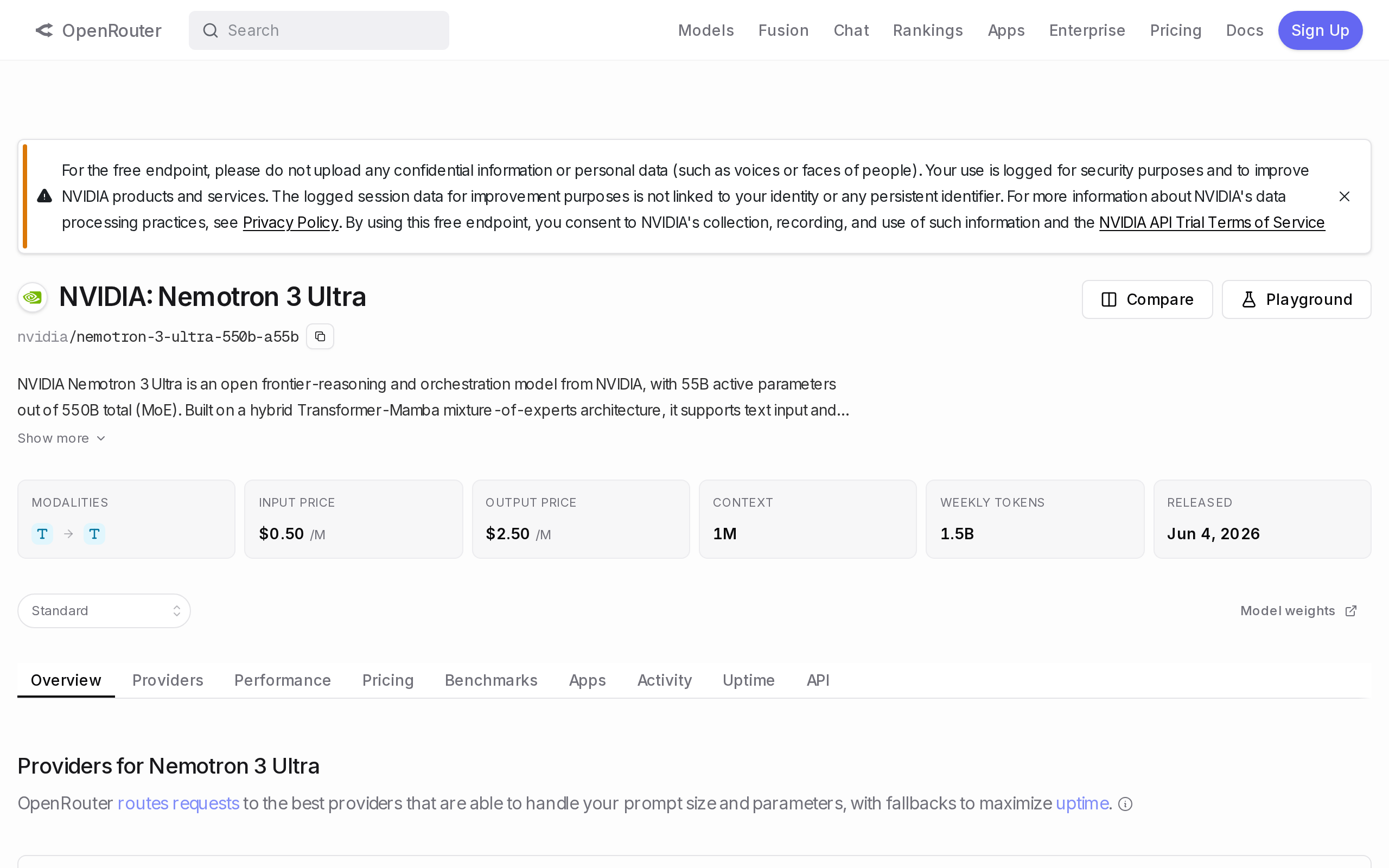Click the NVIDIA model logo icon
The height and width of the screenshot is (868, 1389).
[33, 297]
